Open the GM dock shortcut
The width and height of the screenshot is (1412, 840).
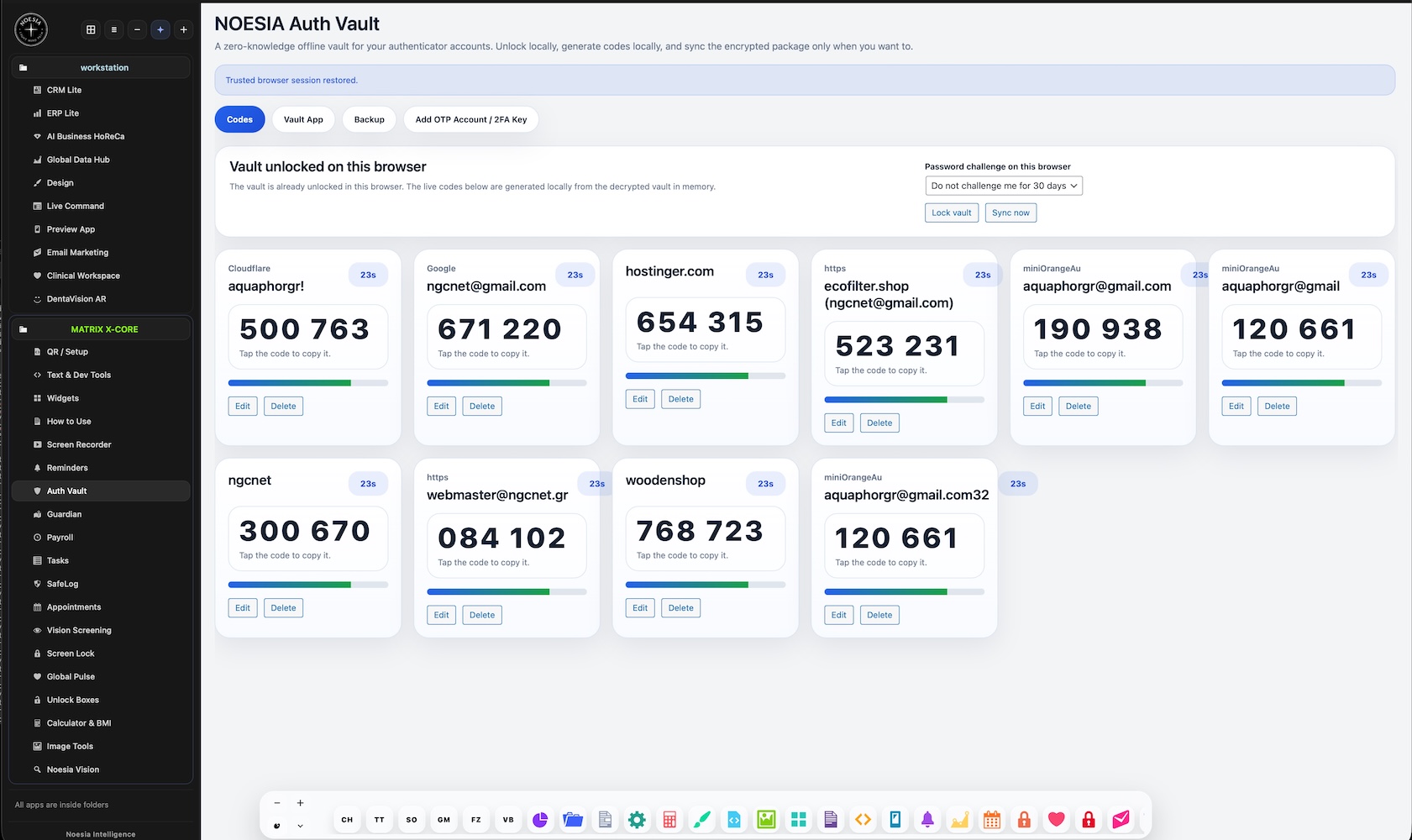tap(444, 819)
